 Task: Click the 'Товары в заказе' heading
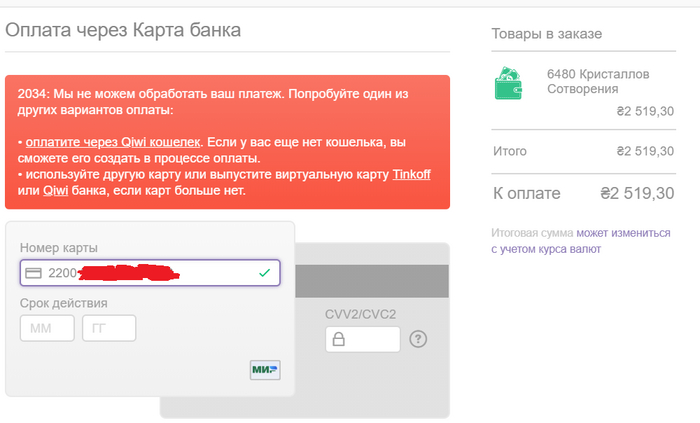(546, 34)
